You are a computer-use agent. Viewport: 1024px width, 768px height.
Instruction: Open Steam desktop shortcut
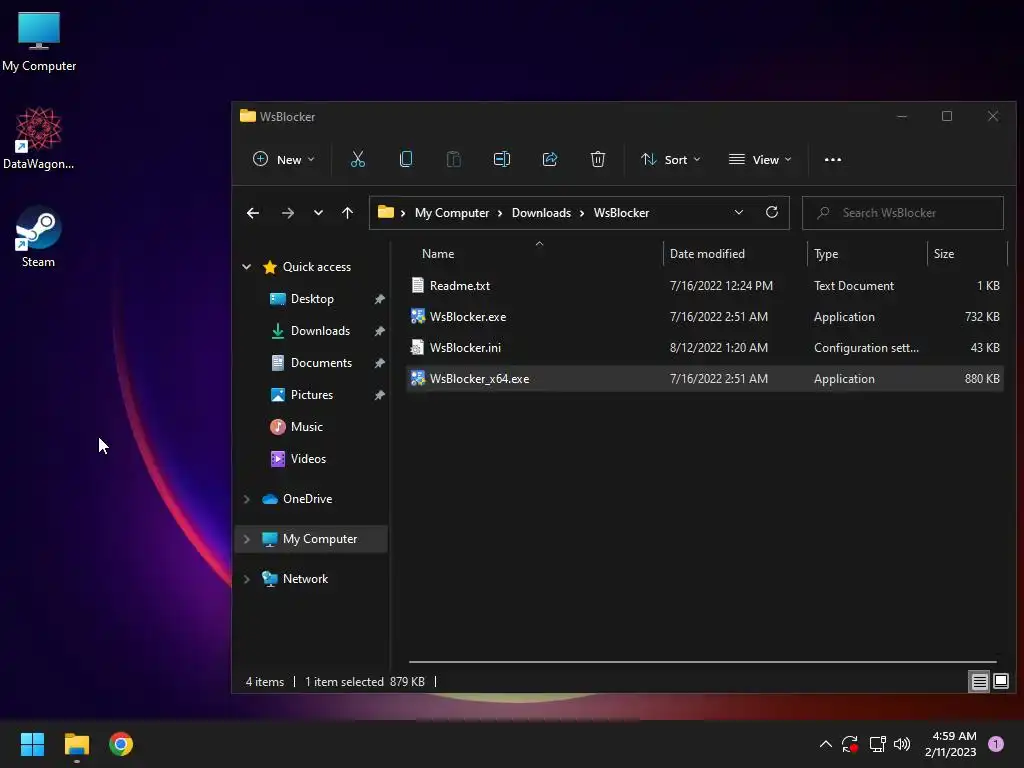tap(38, 236)
